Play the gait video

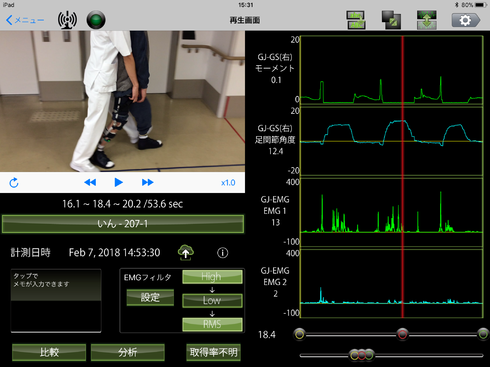click(x=118, y=182)
